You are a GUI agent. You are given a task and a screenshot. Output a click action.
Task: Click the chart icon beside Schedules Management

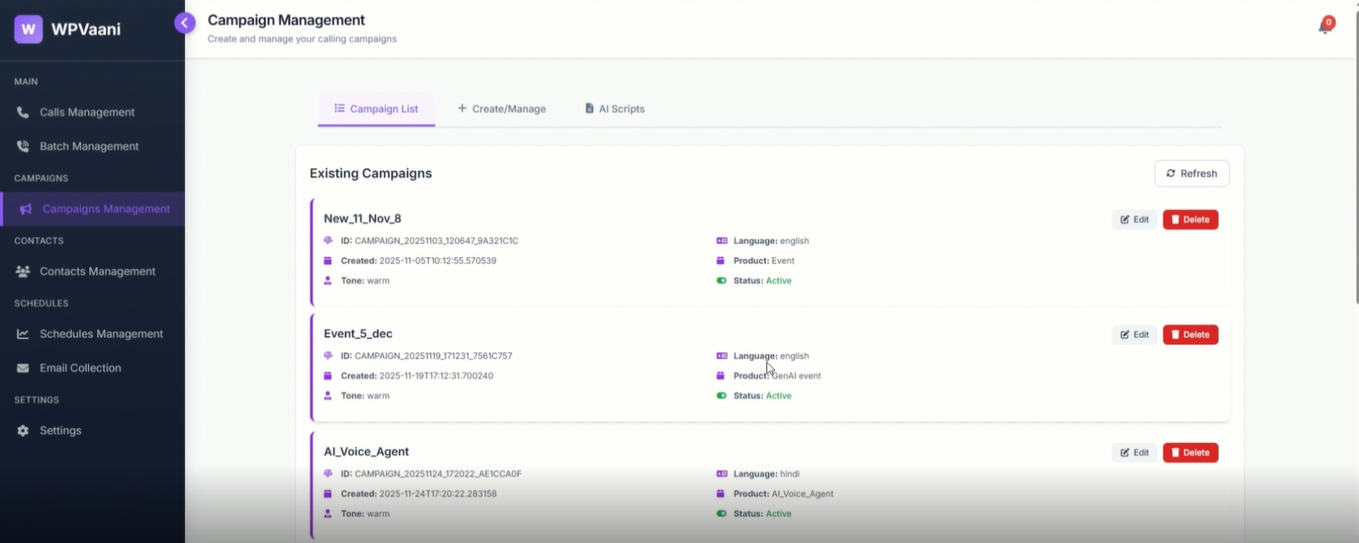(23, 334)
